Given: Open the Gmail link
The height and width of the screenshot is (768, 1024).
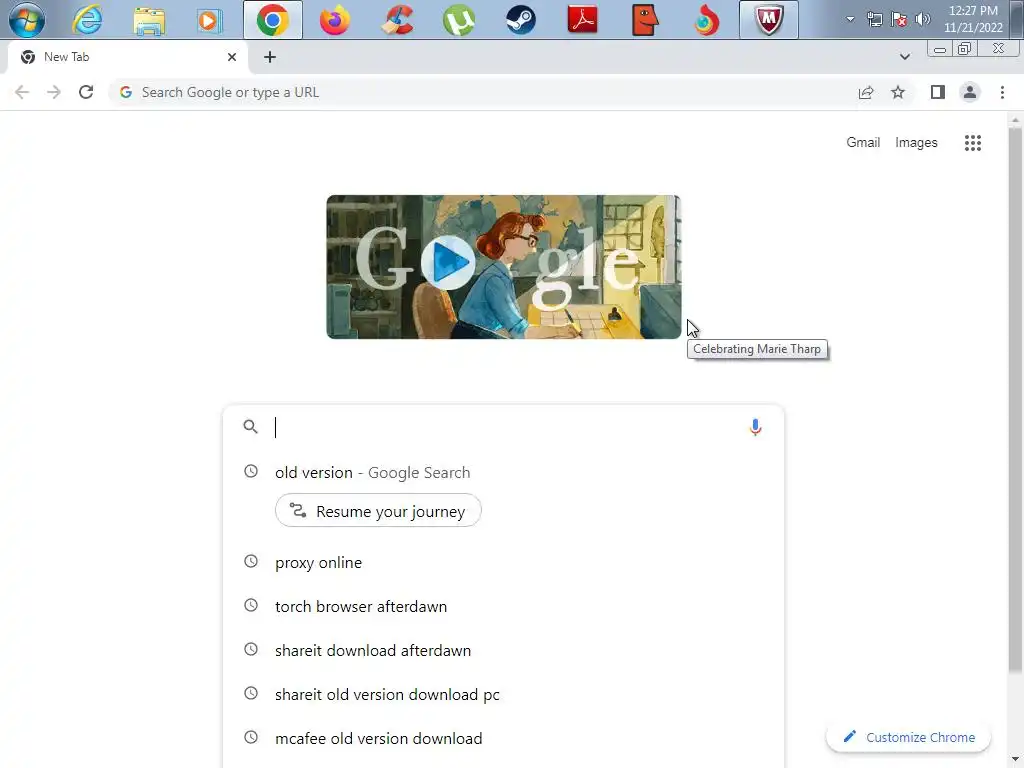Looking at the screenshot, I should pos(863,142).
